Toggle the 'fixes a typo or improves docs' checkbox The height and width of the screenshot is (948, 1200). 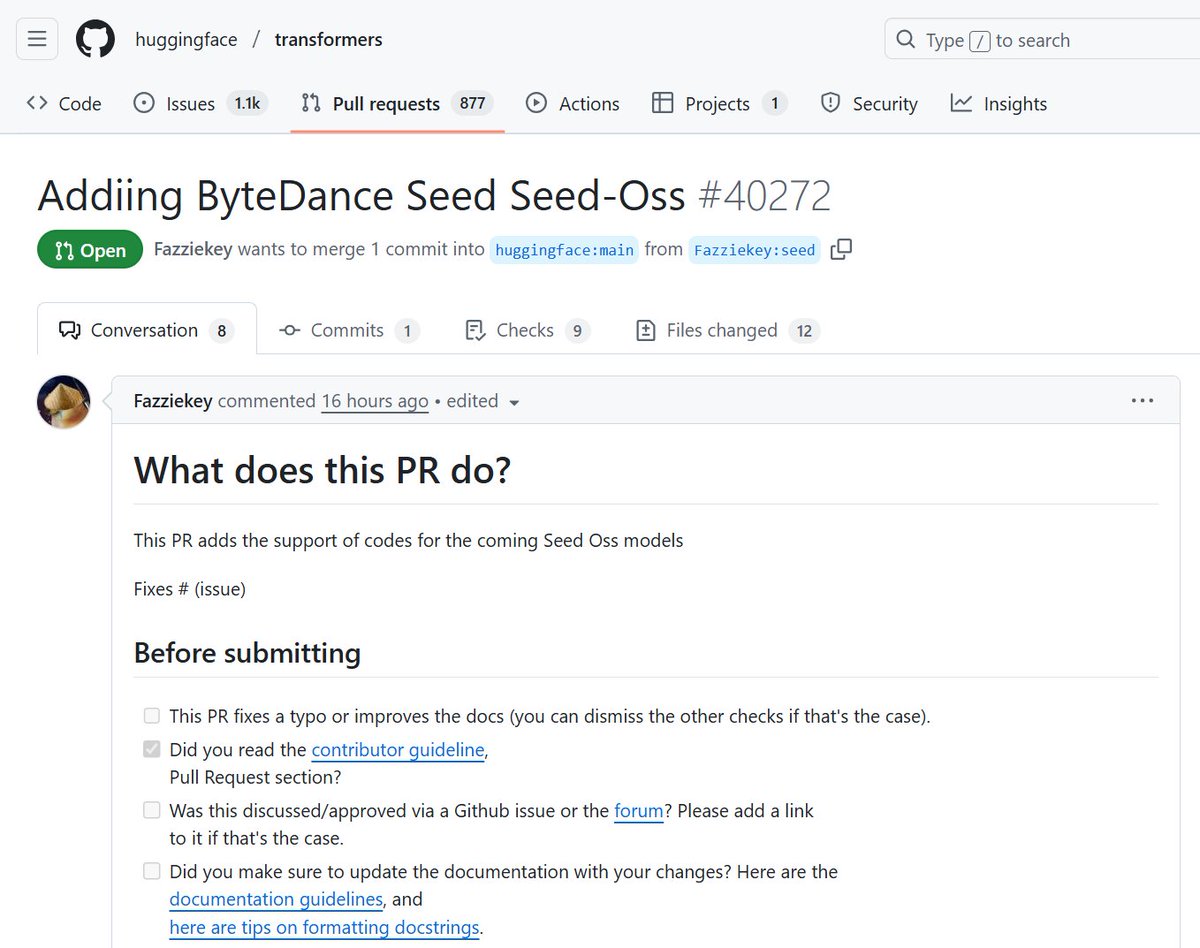[152, 716]
